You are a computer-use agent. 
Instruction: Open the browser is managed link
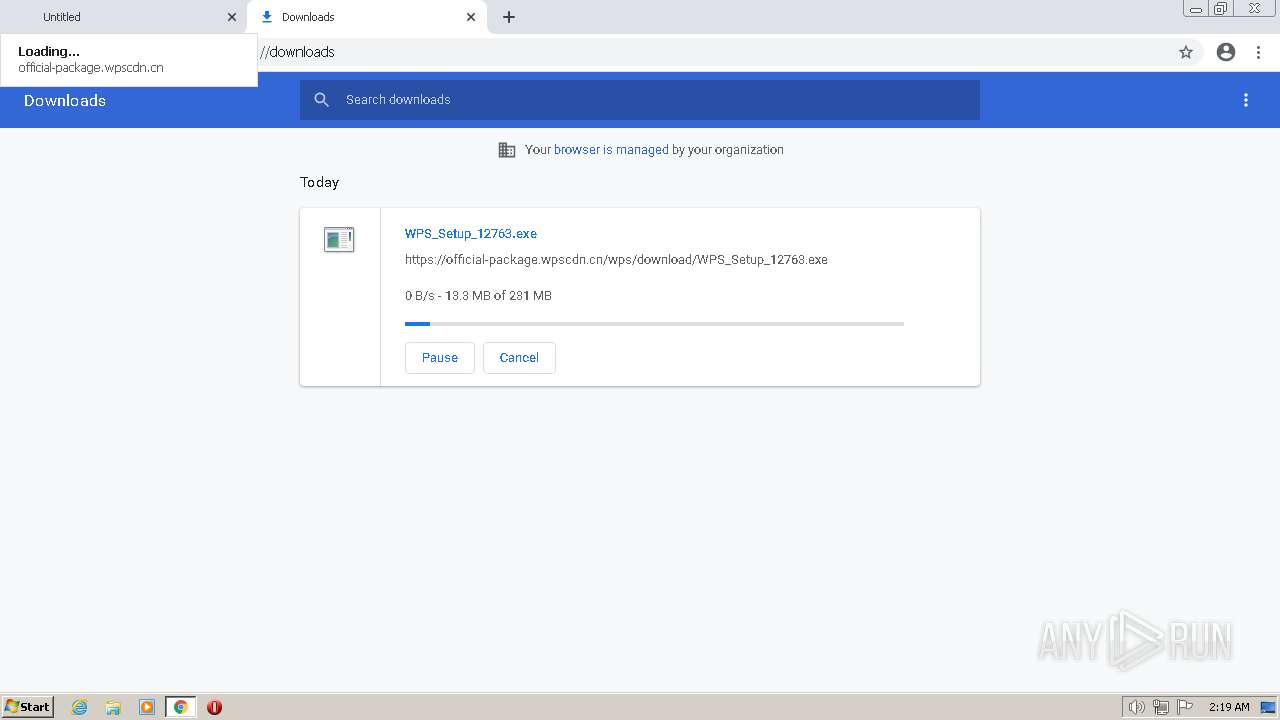tap(611, 150)
